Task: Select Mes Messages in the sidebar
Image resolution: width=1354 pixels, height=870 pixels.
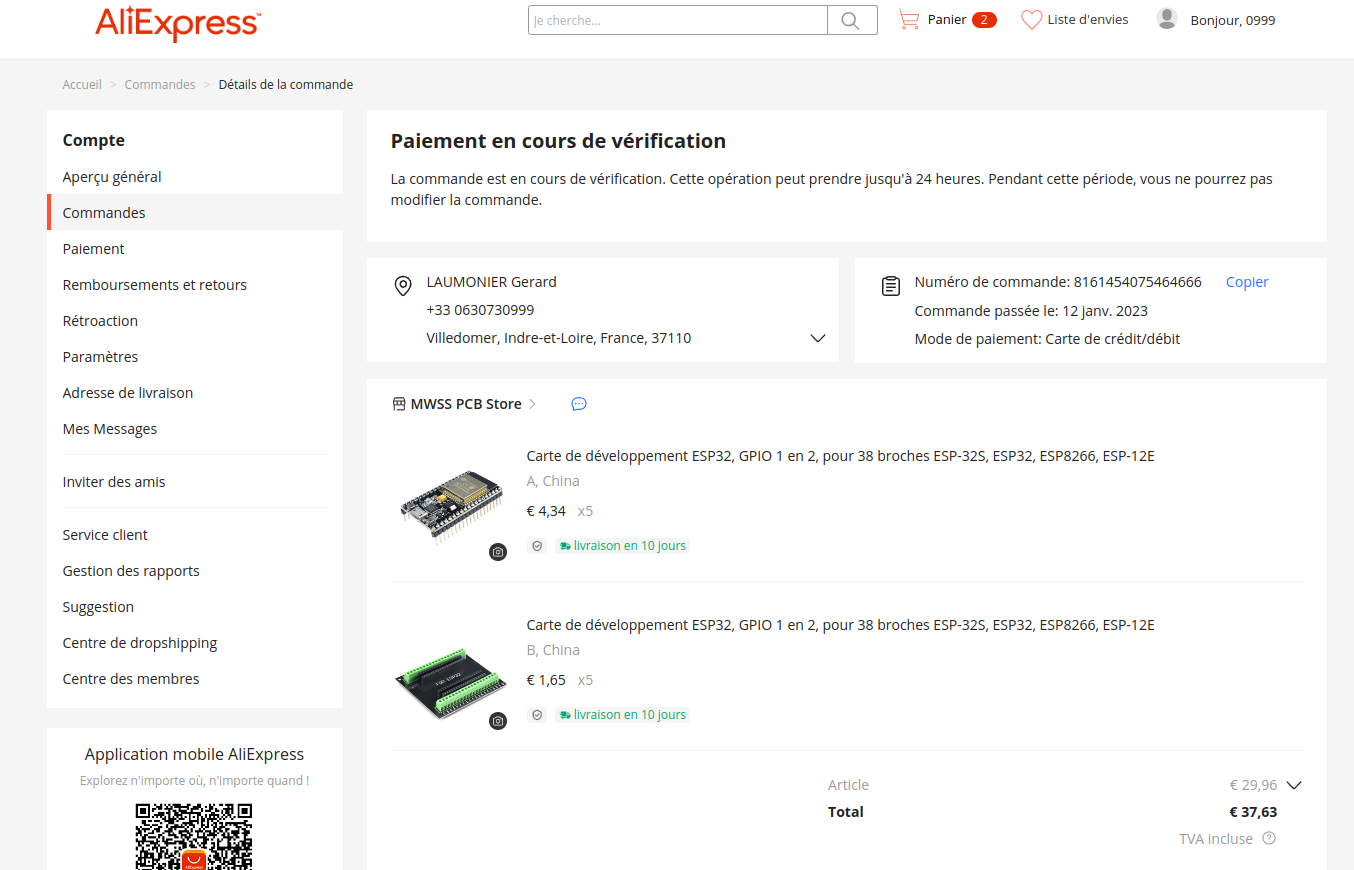Action: 110,429
